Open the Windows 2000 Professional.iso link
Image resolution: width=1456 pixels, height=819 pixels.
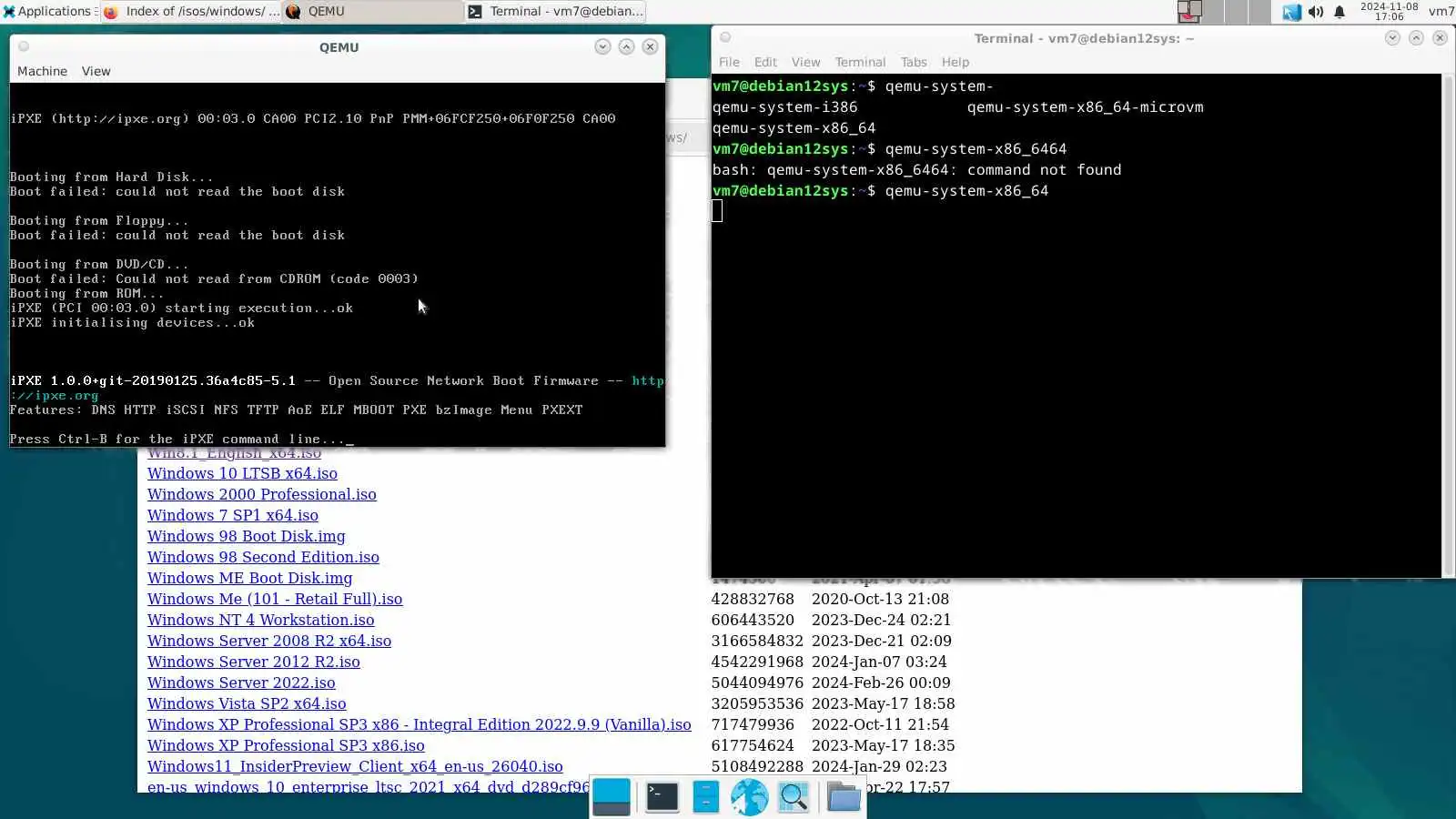point(262,494)
